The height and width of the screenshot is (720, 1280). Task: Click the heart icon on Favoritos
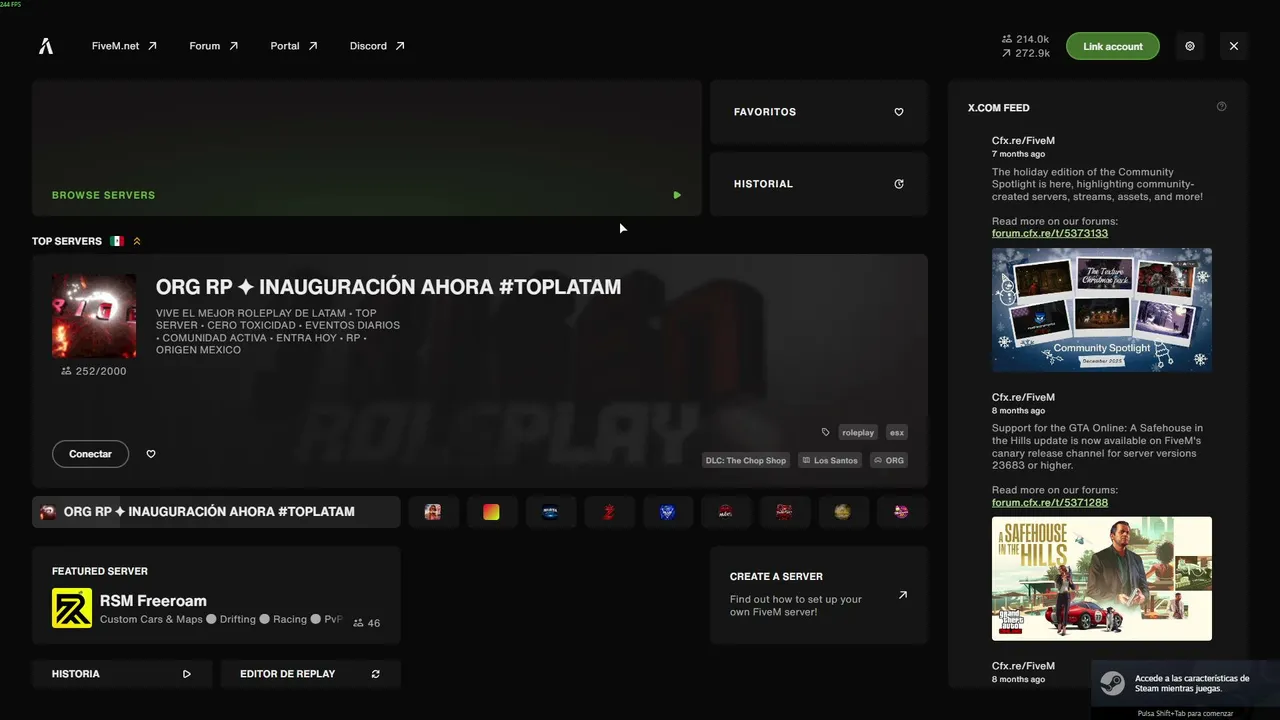pos(899,112)
